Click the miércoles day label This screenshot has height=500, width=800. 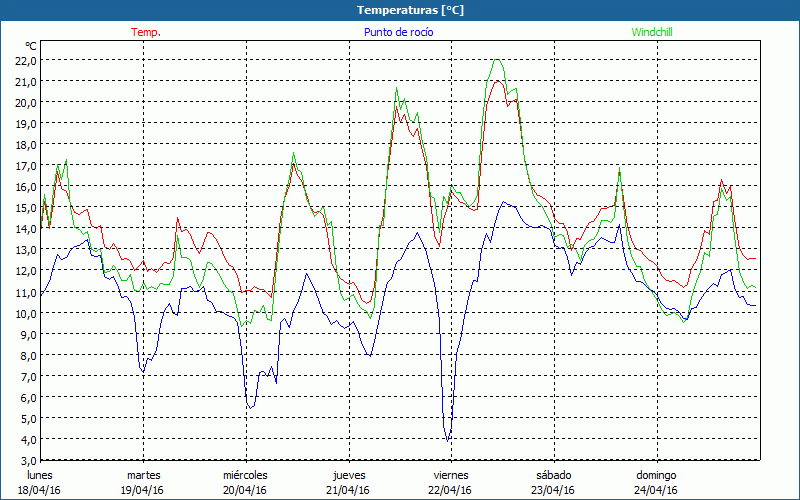pos(245,475)
